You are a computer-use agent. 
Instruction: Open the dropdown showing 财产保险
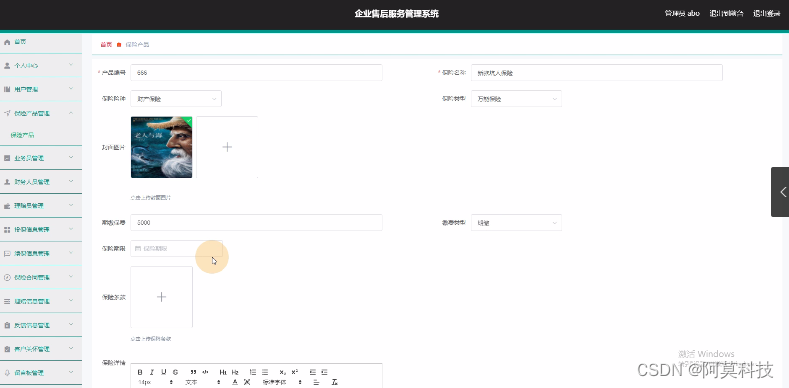click(176, 99)
